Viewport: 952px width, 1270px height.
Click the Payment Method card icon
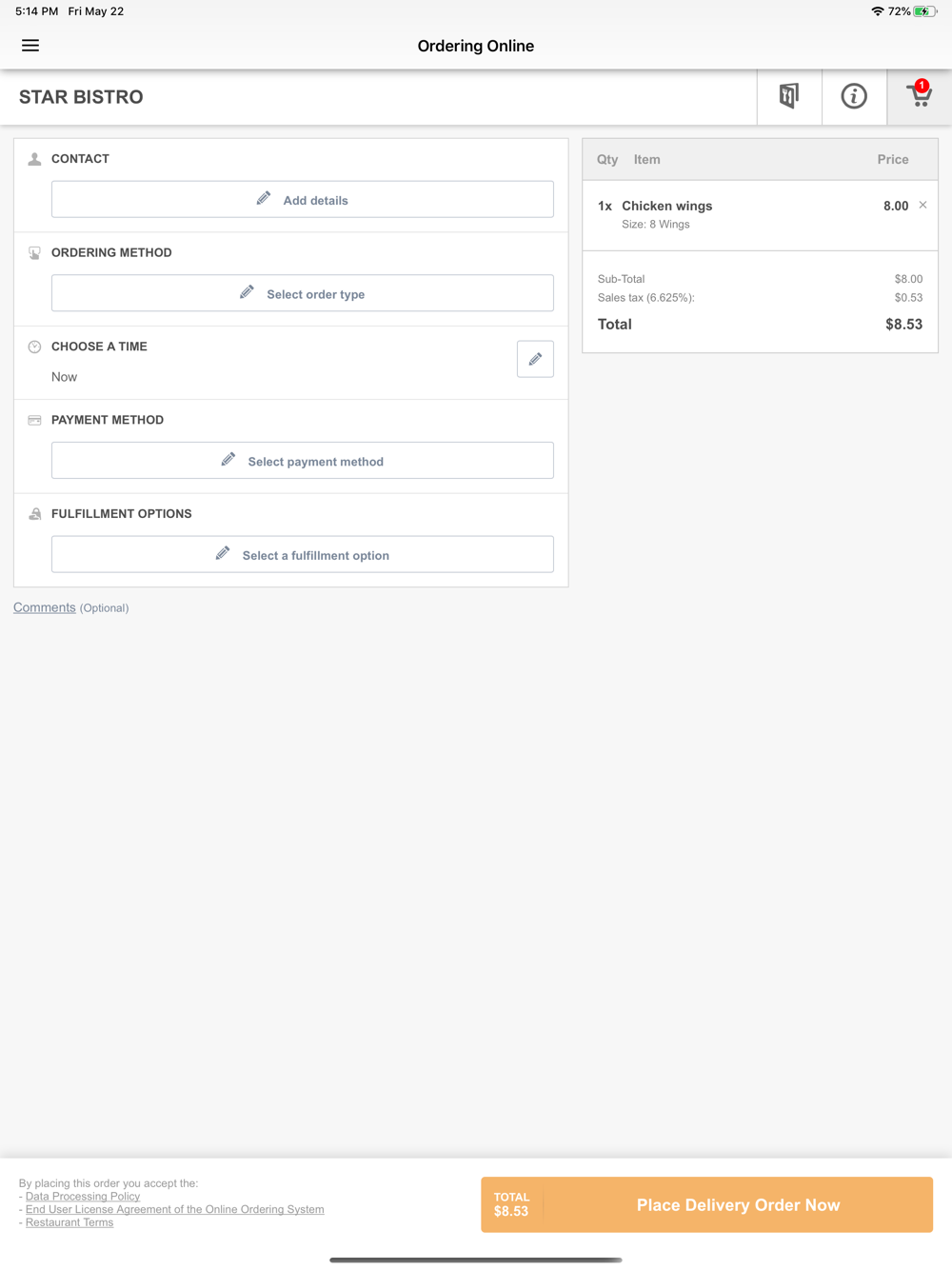coord(34,420)
